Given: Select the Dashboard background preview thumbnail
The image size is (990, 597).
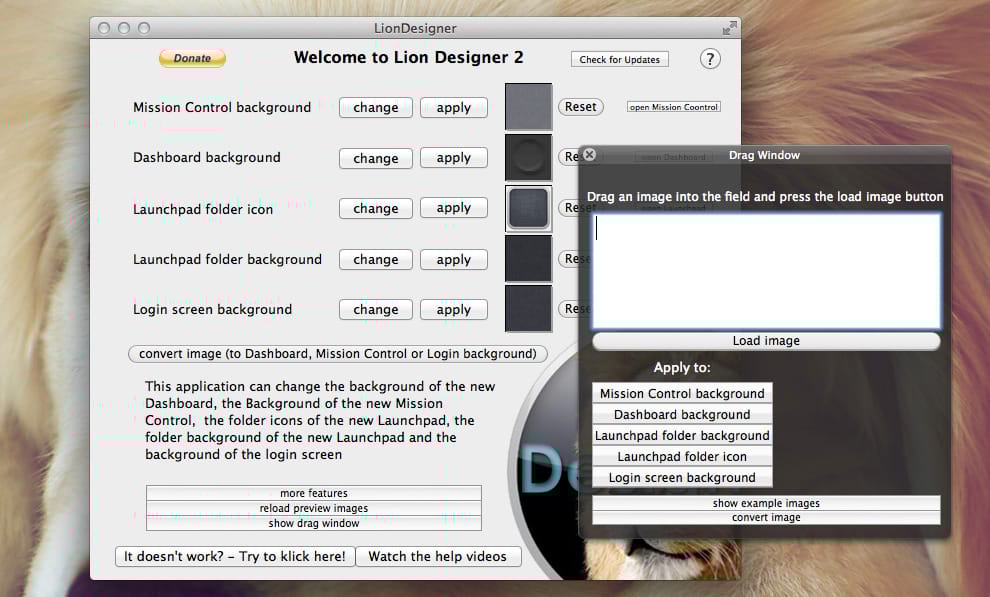Looking at the screenshot, I should pyautogui.click(x=528, y=157).
